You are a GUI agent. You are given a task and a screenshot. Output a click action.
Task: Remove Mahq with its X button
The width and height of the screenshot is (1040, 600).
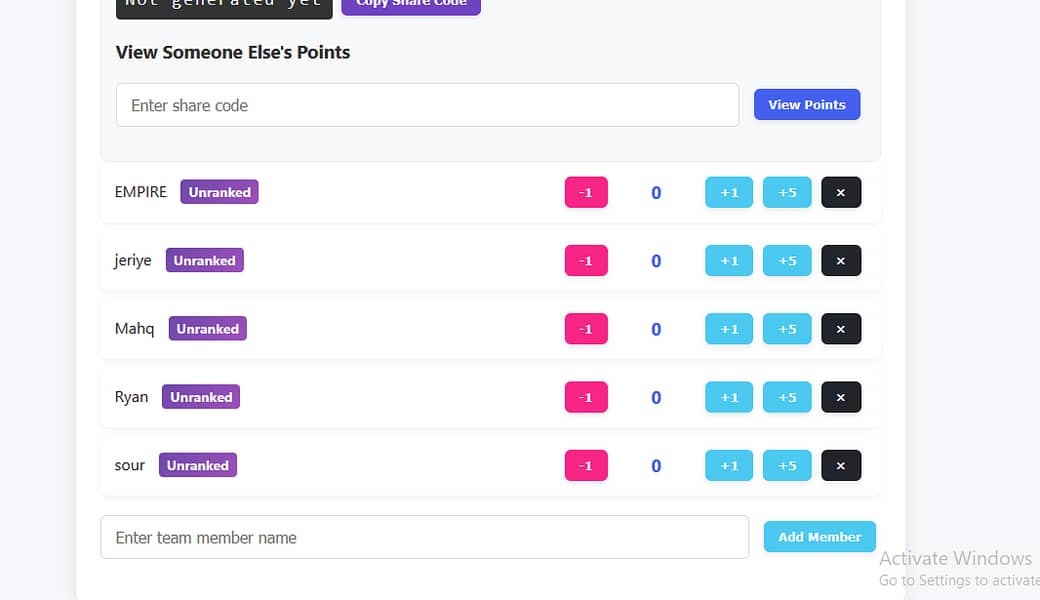(x=841, y=329)
